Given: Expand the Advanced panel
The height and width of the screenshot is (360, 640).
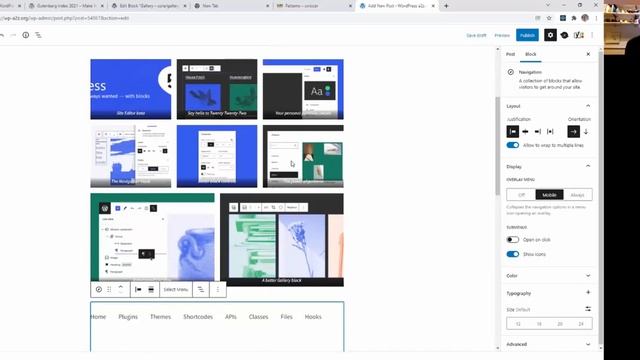Looking at the screenshot, I should [x=588, y=344].
